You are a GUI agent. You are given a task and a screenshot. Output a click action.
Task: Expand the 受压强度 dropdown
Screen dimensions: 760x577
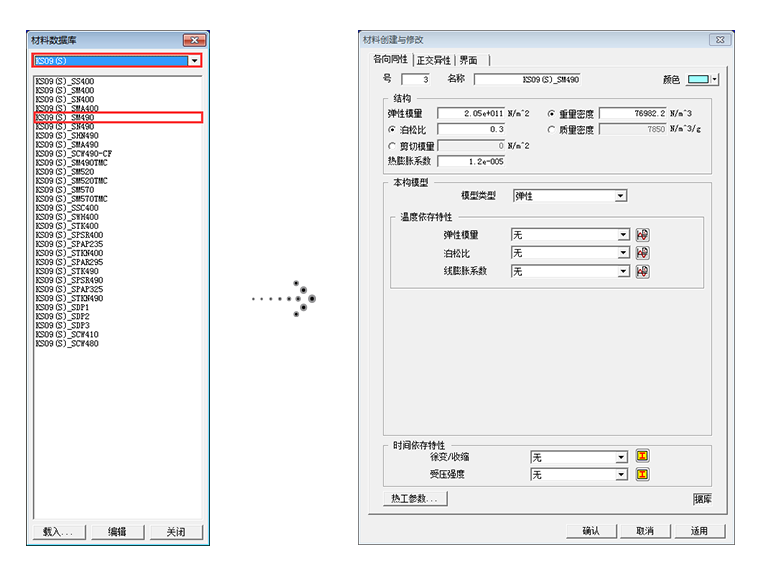click(621, 475)
